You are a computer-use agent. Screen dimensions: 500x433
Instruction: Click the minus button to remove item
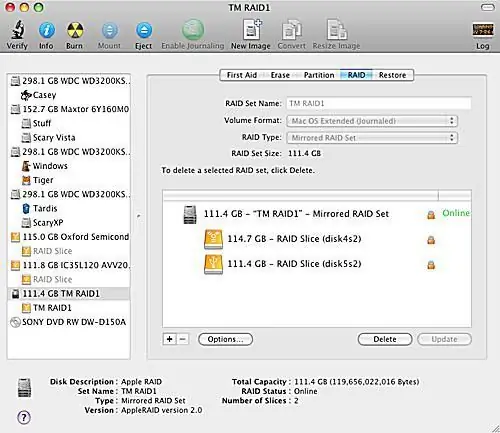coord(182,339)
